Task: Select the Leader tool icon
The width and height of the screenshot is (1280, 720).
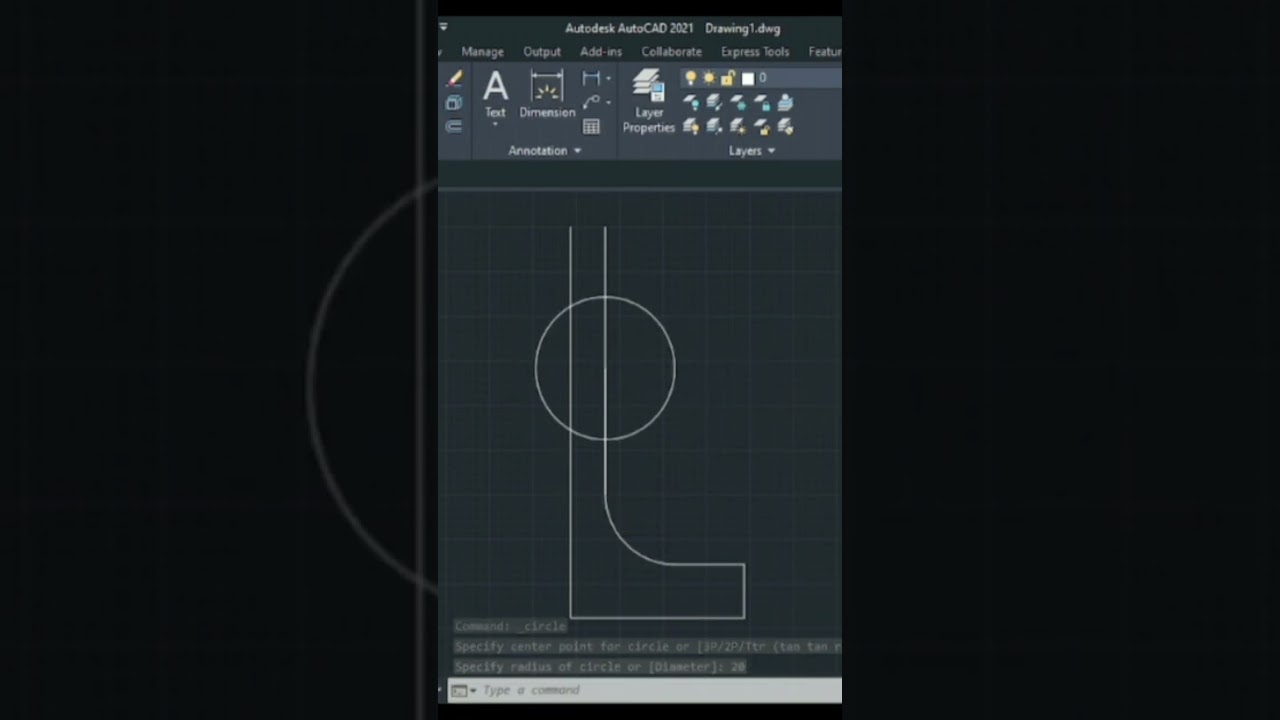Action: 591,102
